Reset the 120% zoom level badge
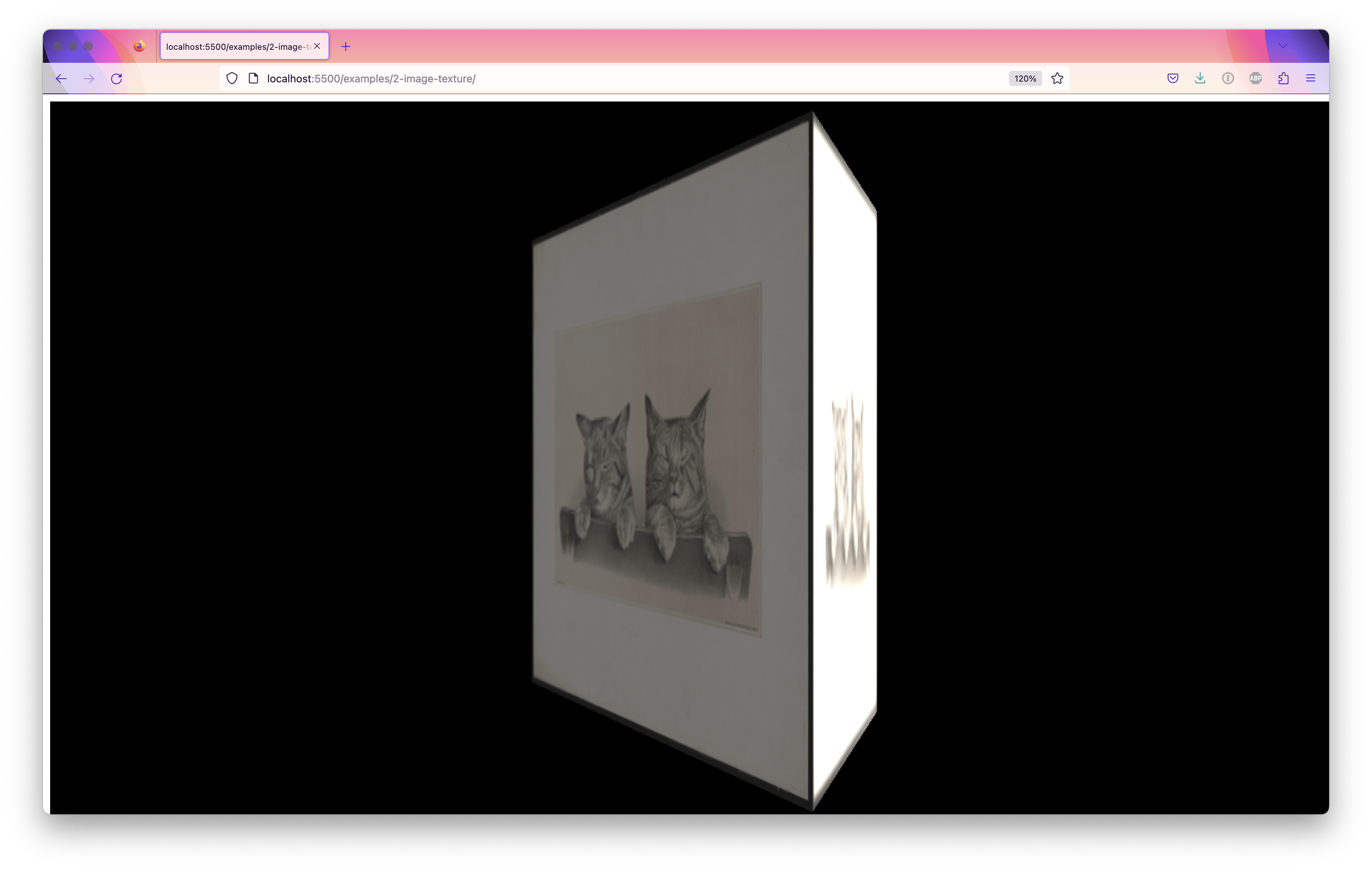Screen dimensions: 1372x871 click(1024, 79)
